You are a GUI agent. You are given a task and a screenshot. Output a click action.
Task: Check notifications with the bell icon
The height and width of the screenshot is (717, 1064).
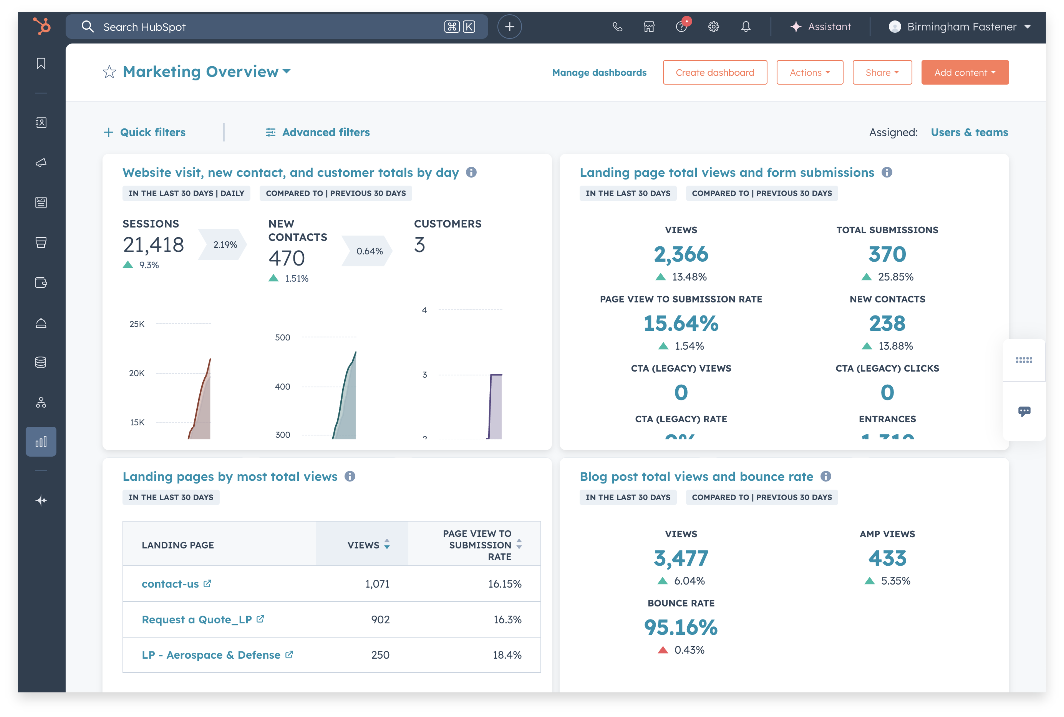pos(745,26)
